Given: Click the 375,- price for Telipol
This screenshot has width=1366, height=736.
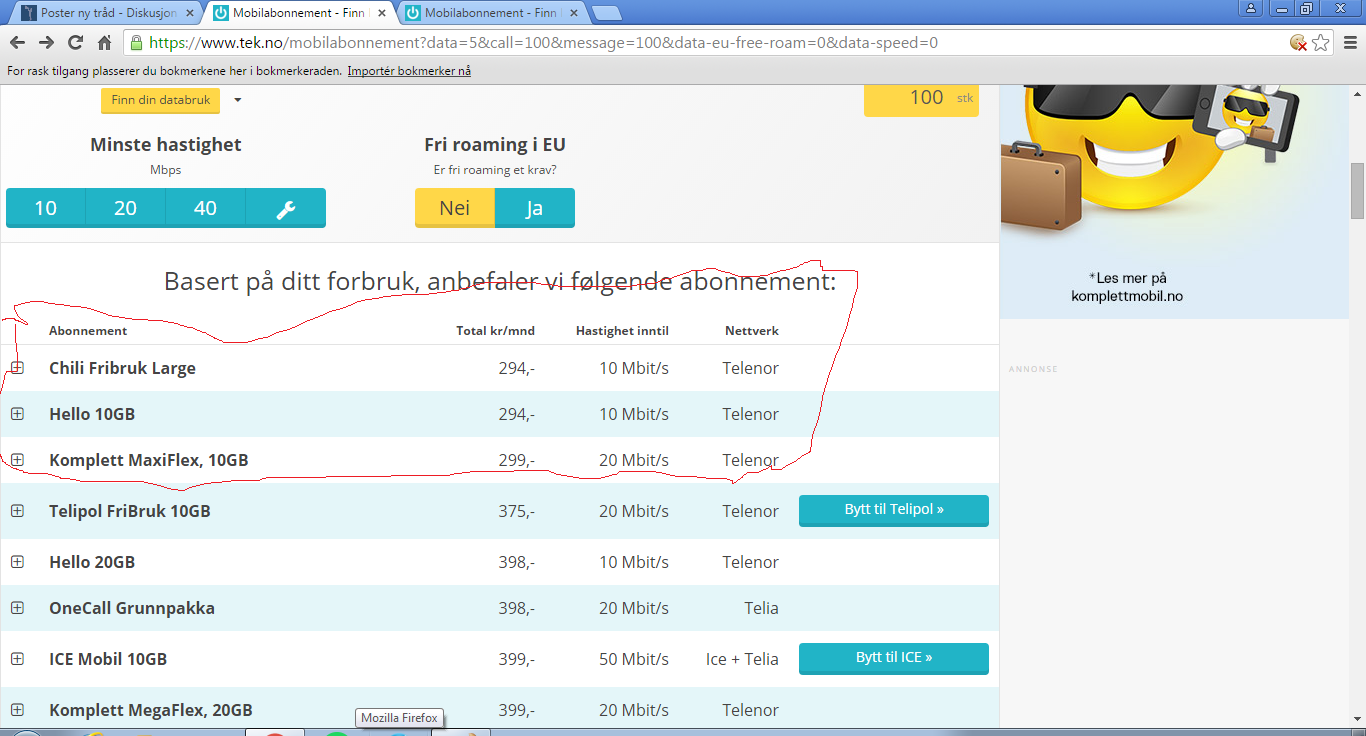Looking at the screenshot, I should click(x=517, y=511).
